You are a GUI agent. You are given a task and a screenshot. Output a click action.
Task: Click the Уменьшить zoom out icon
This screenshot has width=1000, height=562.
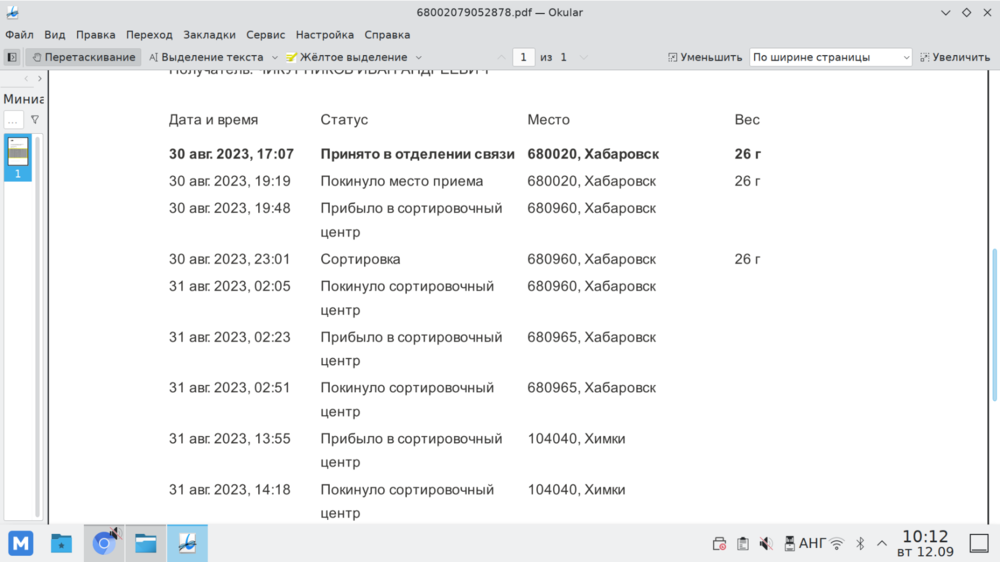[x=673, y=58]
